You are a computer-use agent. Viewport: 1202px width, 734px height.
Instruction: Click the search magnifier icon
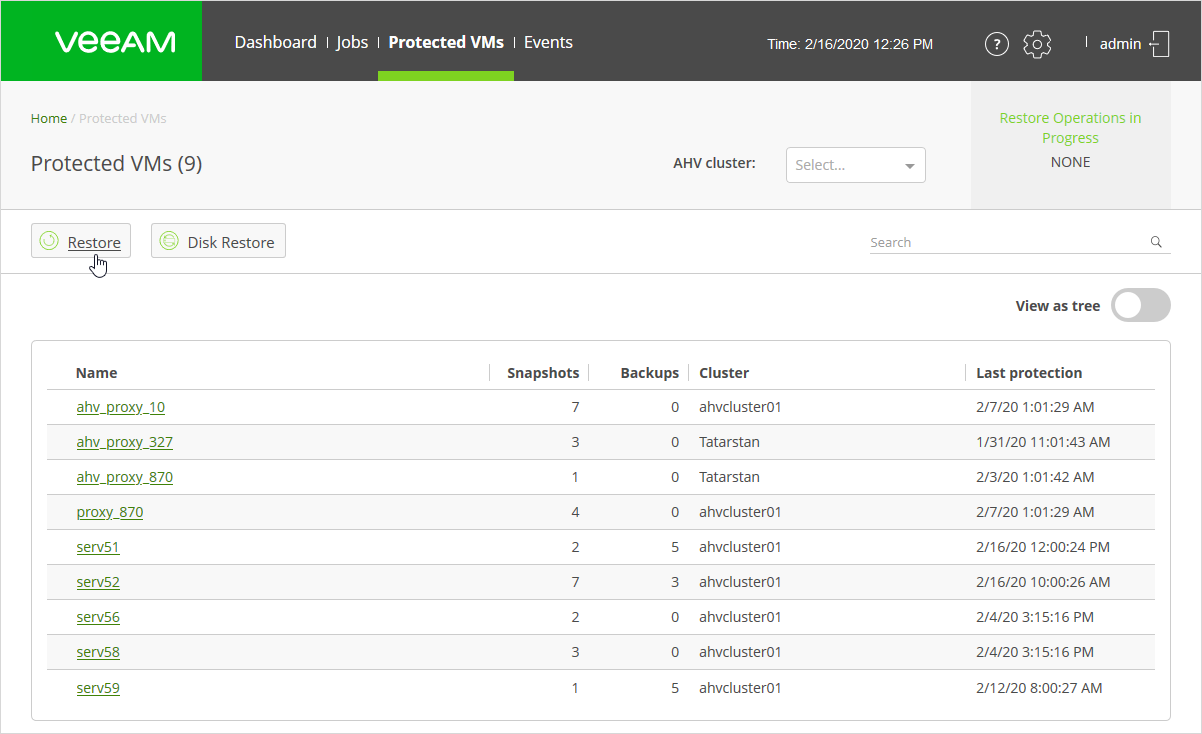pyautogui.click(x=1156, y=242)
